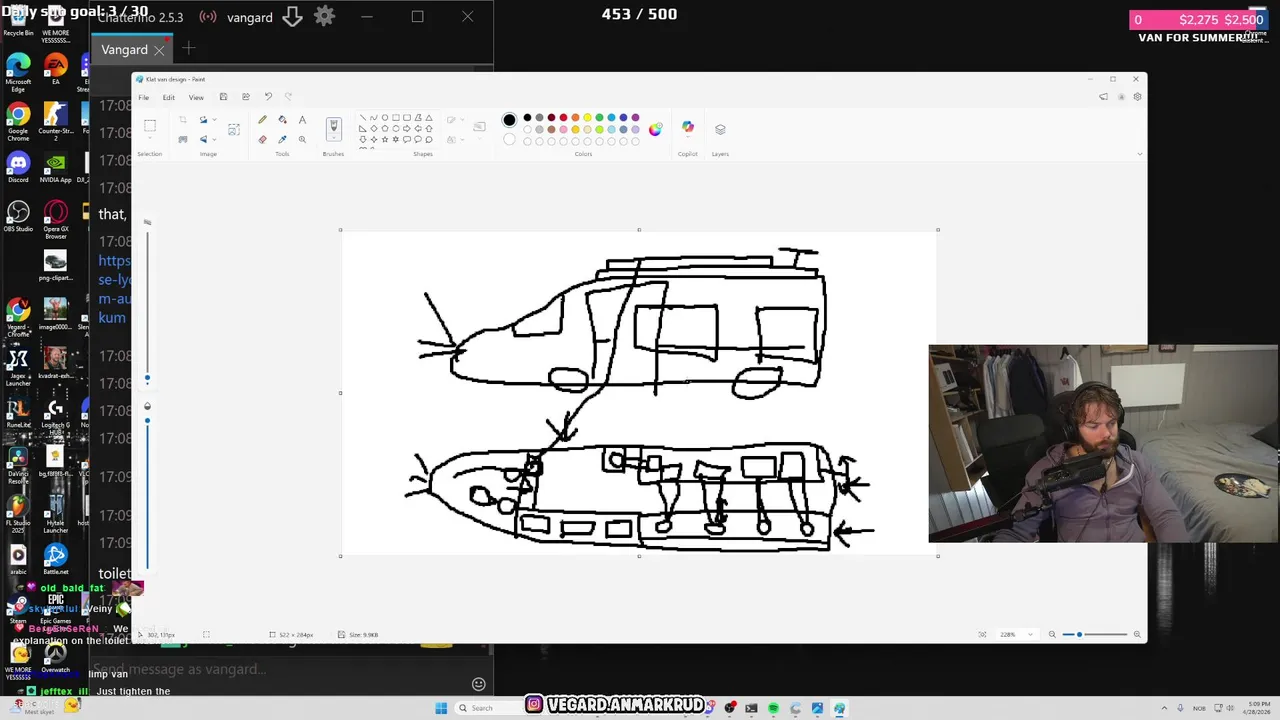This screenshot has height=720, width=1280.
Task: Select the Fill bucket tool
Action: point(282,120)
